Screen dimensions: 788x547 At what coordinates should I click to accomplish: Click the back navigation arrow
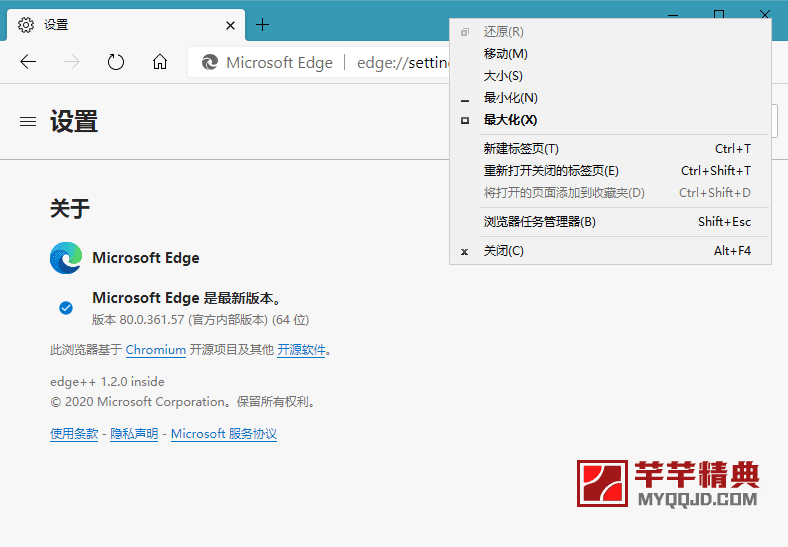[28, 62]
